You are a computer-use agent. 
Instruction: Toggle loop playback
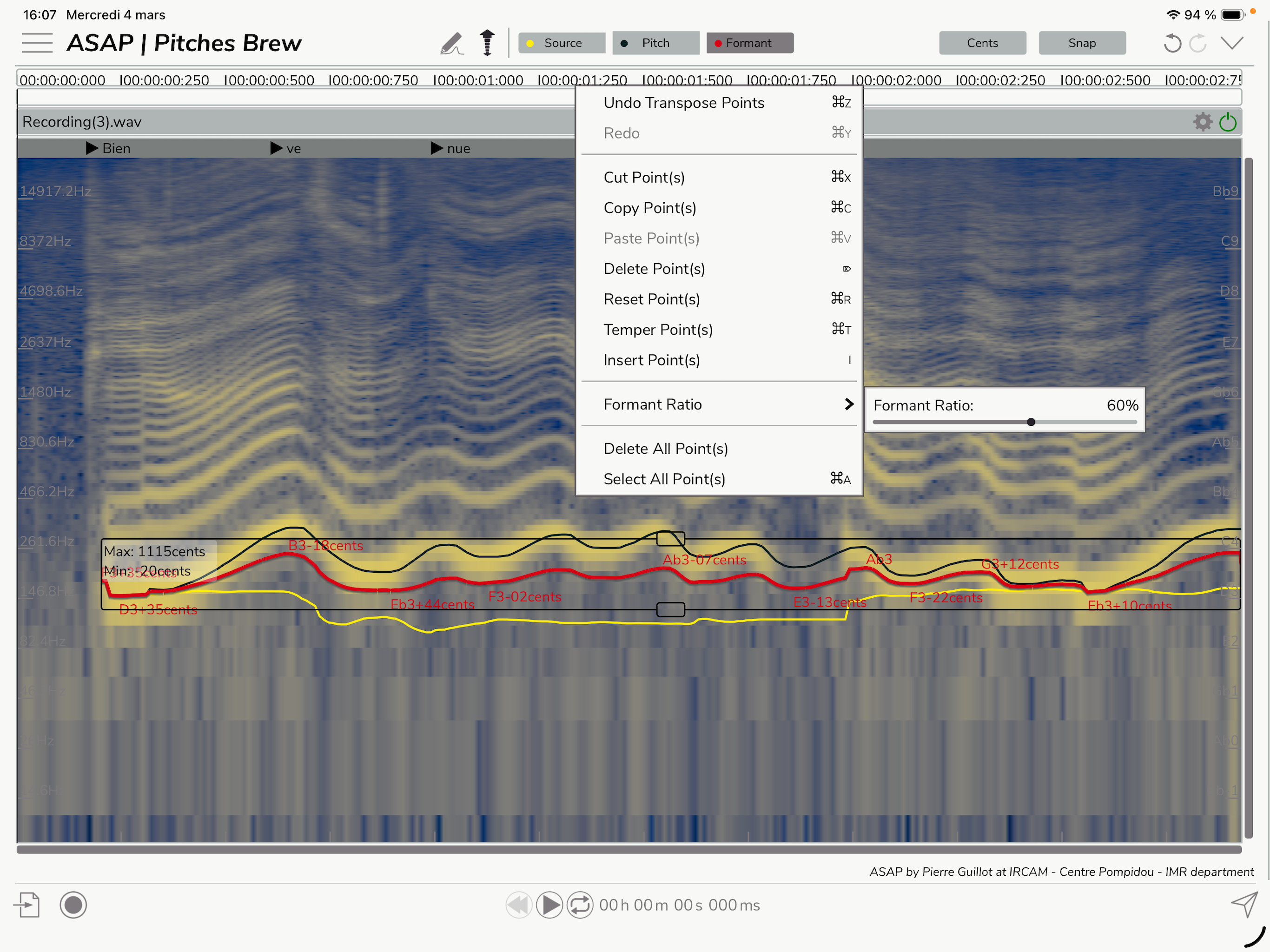[580, 905]
